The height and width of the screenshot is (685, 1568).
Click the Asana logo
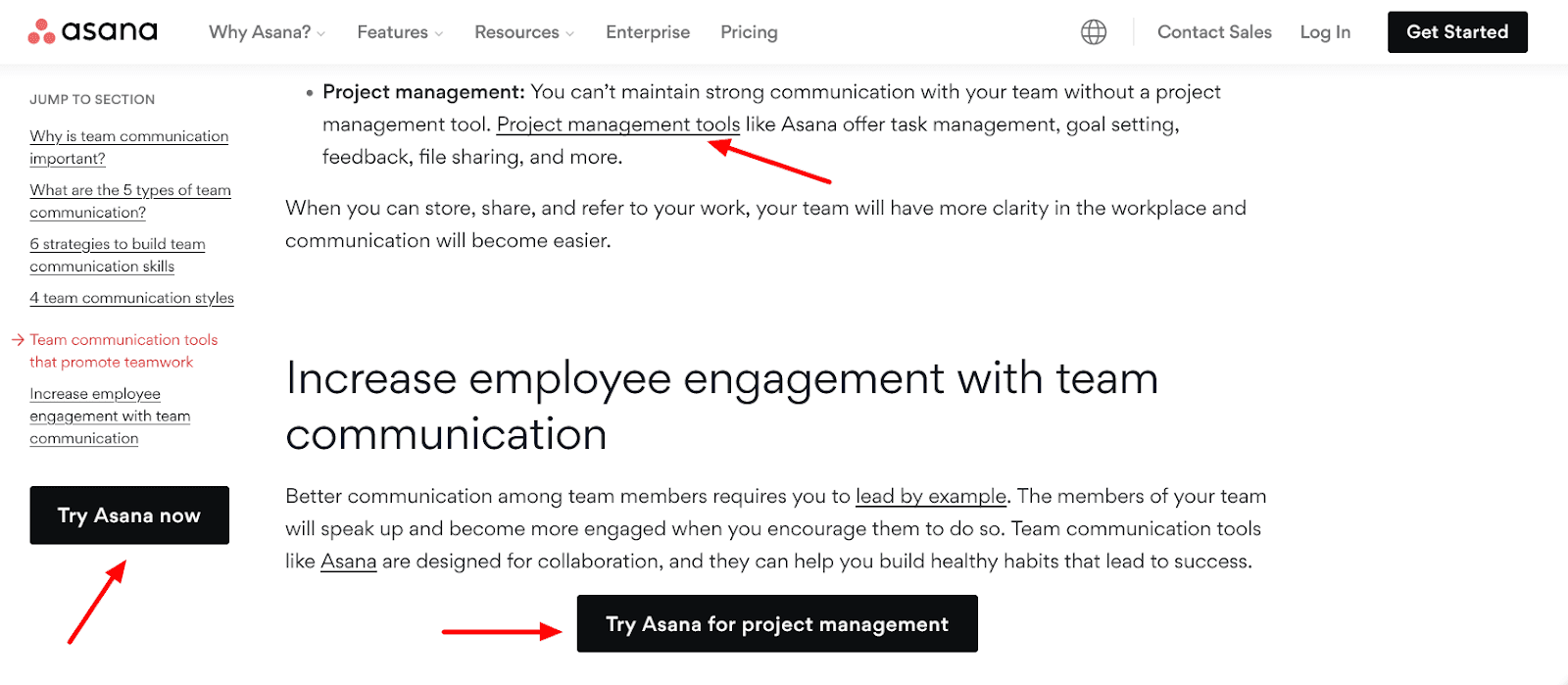[93, 30]
